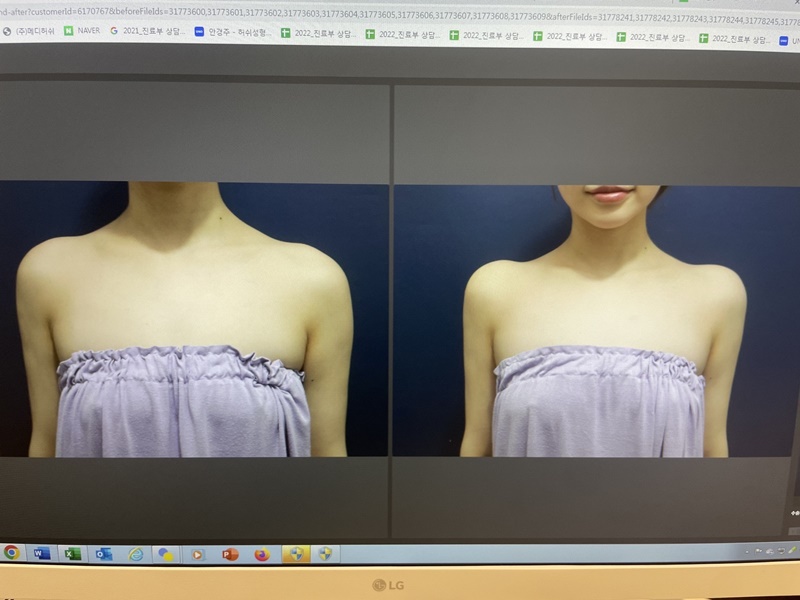Viewport: 800px width, 600px height.
Task: Open Outlook from the taskbar
Action: point(103,553)
